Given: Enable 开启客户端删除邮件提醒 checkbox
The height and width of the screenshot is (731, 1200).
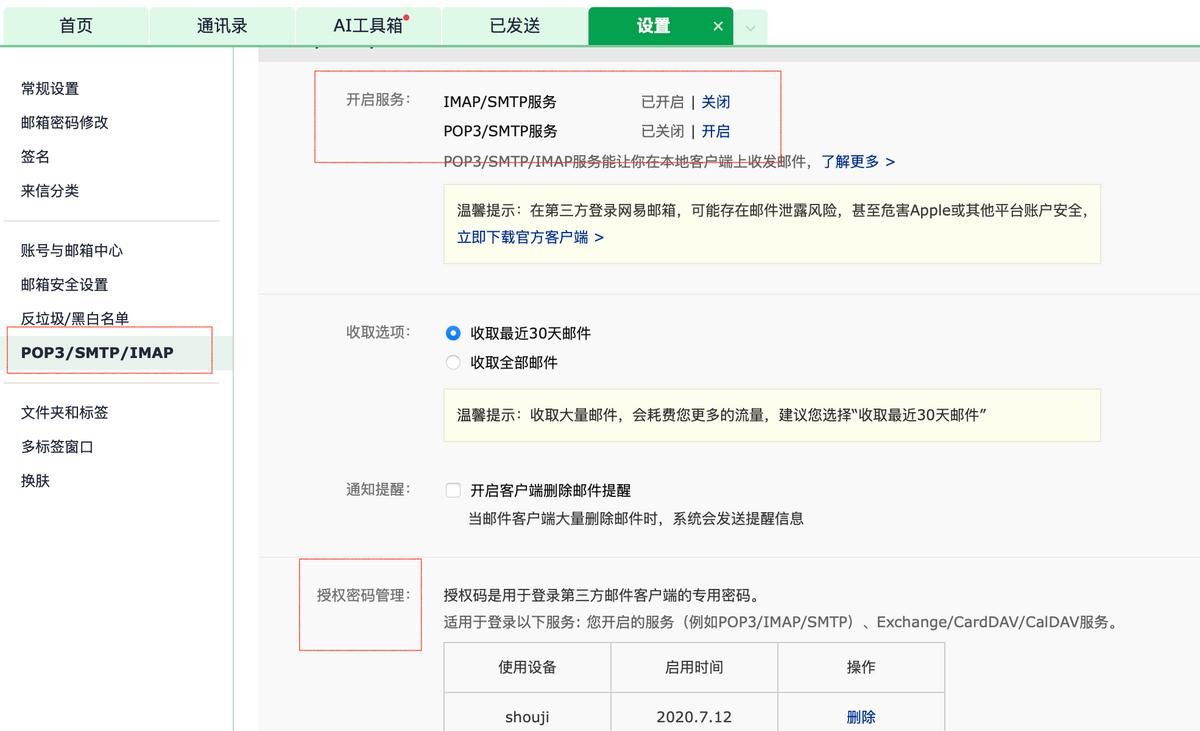Looking at the screenshot, I should coord(451,489).
